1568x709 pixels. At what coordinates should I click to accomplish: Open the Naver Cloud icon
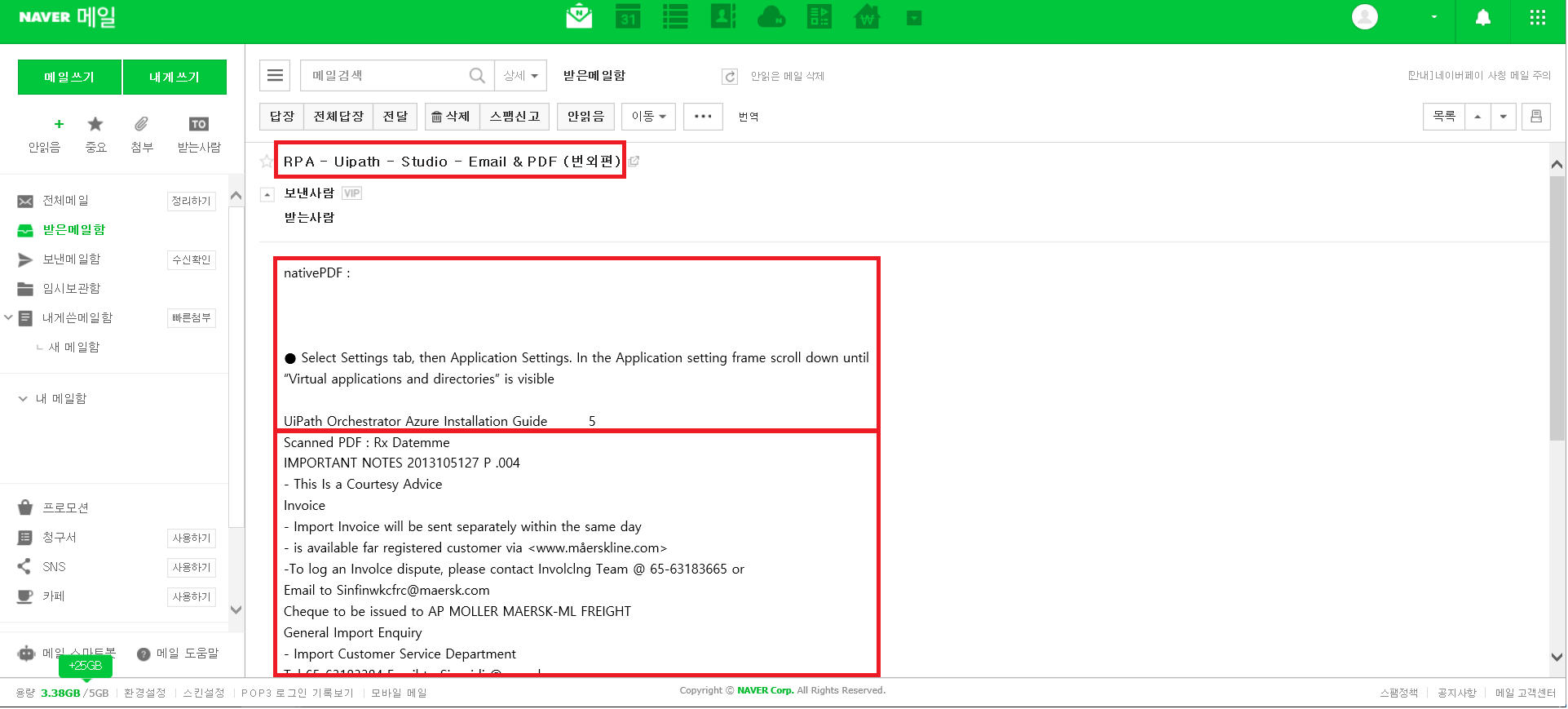[771, 16]
